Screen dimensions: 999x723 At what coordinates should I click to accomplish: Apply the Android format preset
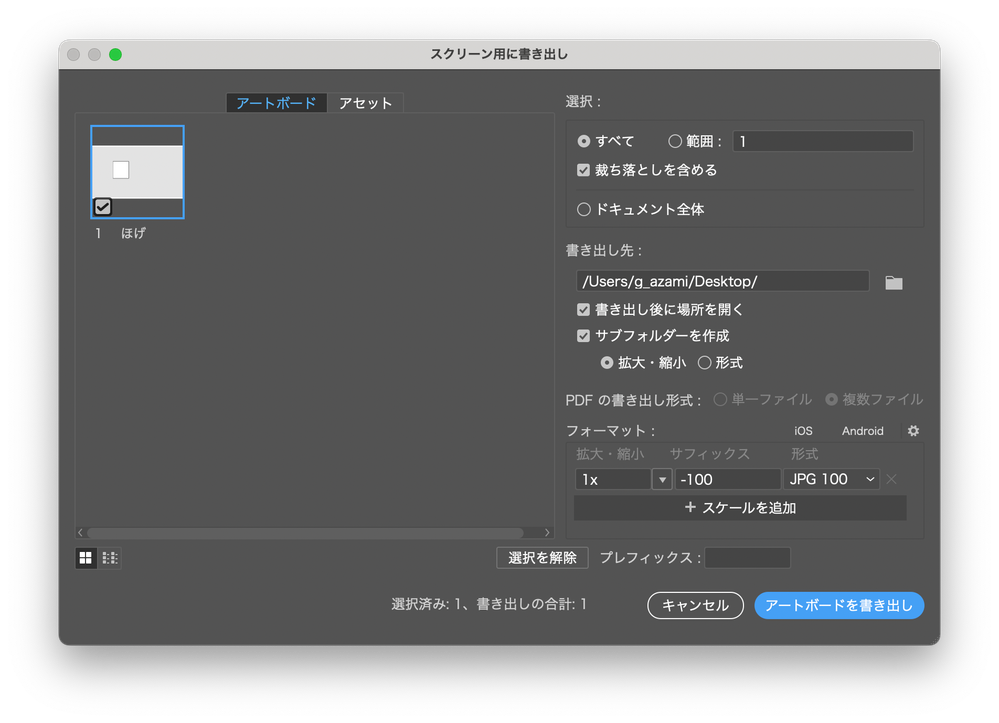pyautogui.click(x=861, y=431)
